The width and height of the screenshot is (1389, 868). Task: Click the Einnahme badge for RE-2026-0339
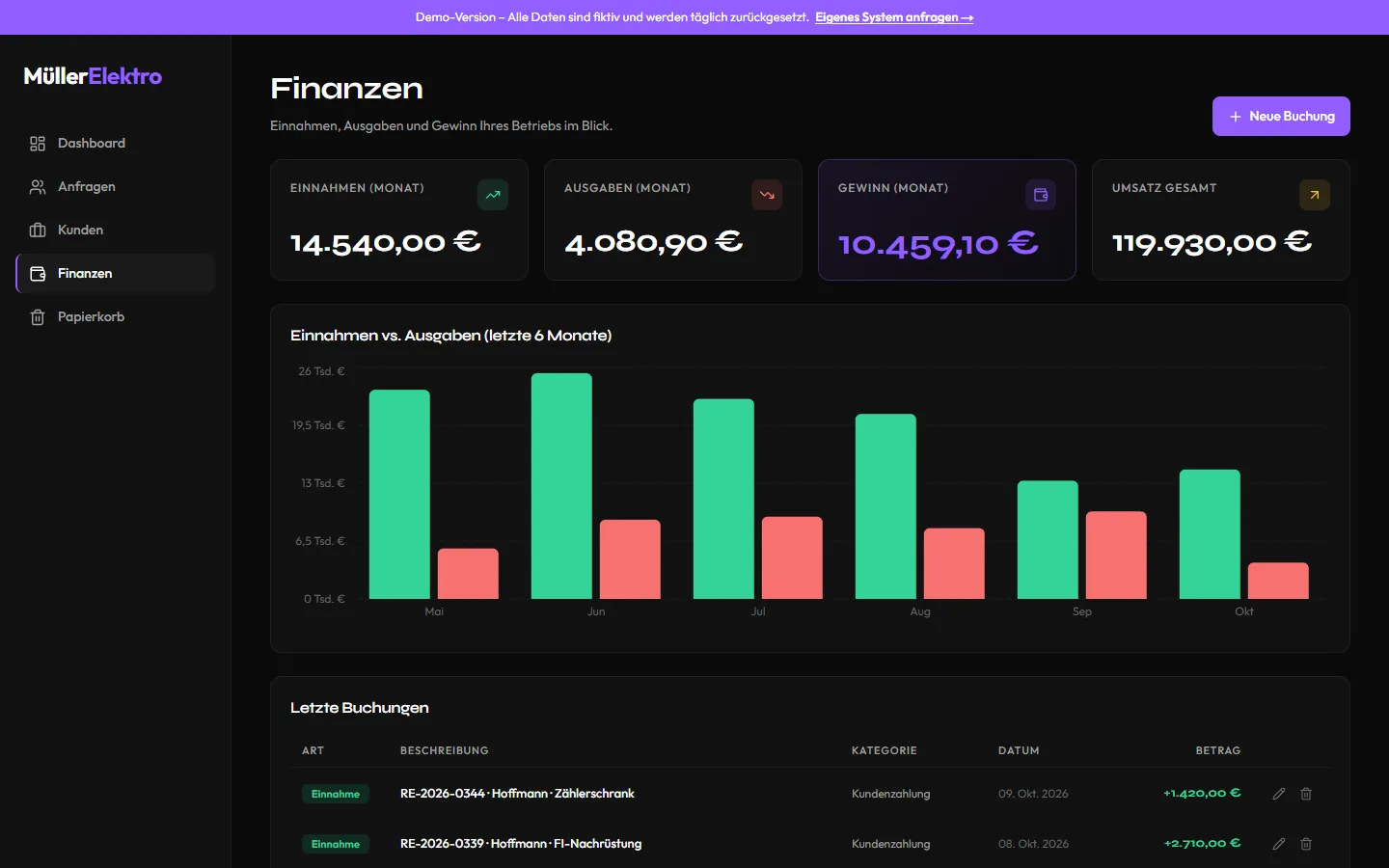pos(336,845)
